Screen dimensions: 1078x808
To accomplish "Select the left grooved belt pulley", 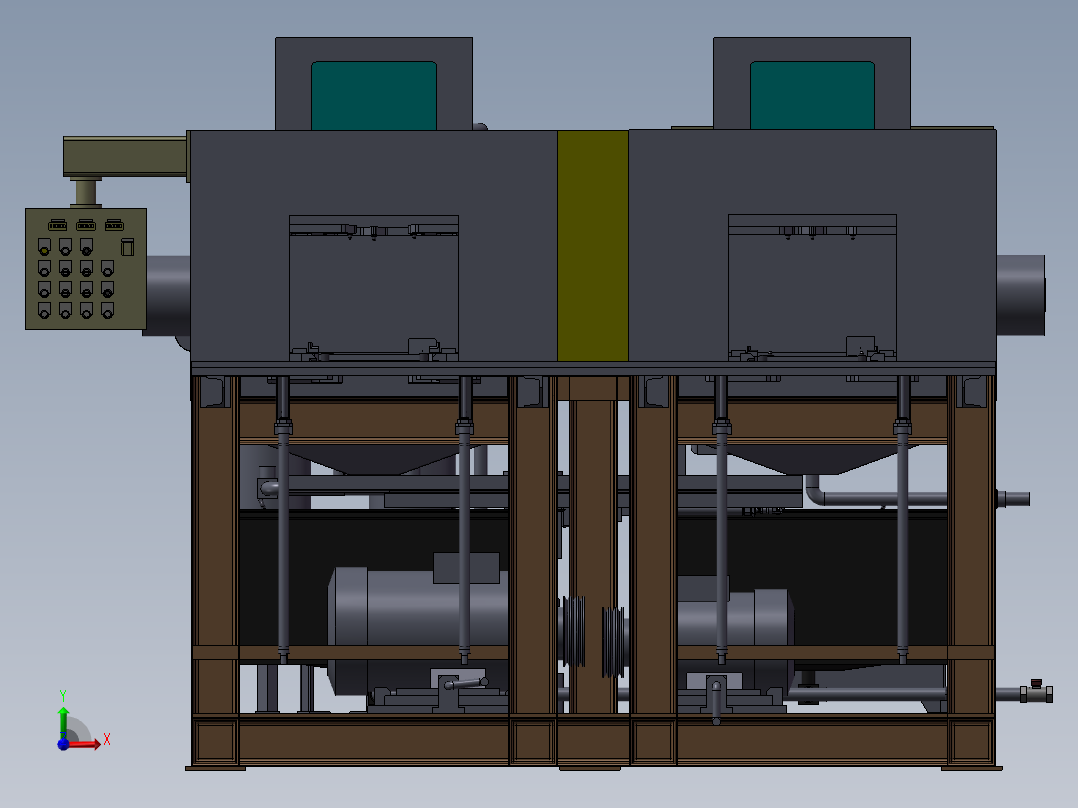I will 573,630.
